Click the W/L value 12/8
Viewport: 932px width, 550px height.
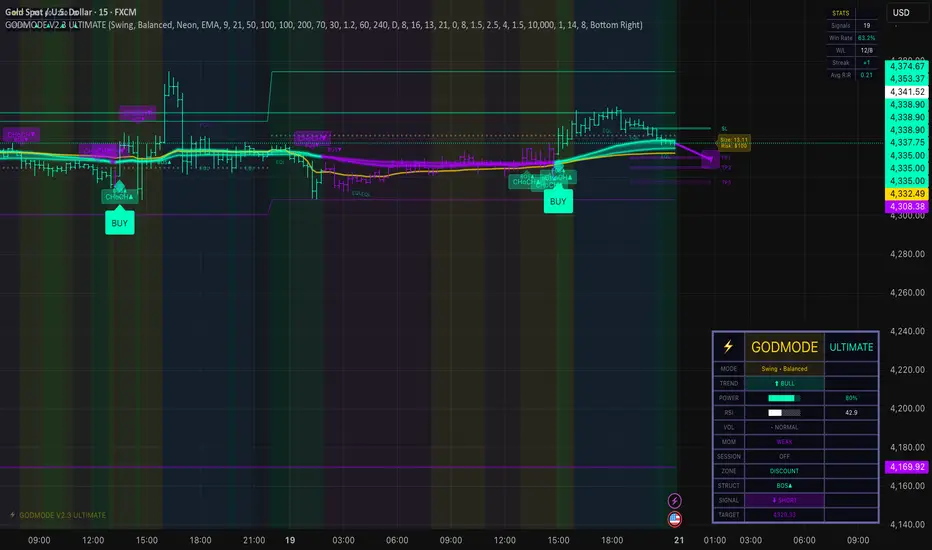[x=867, y=51]
